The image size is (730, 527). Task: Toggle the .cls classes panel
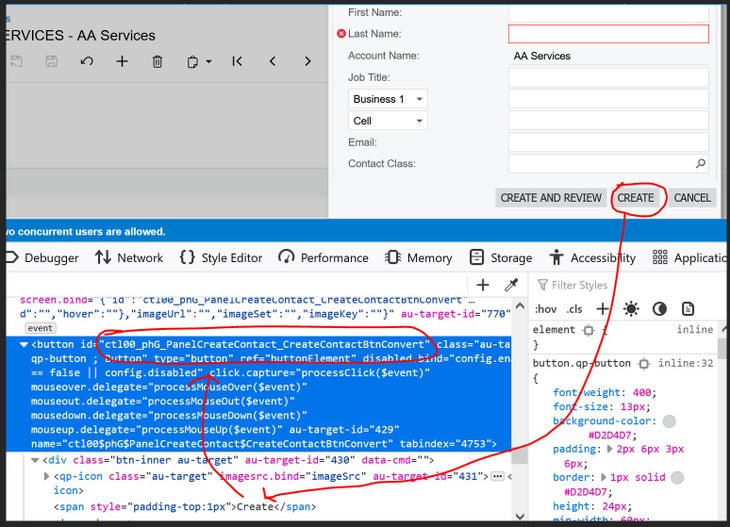coord(575,309)
